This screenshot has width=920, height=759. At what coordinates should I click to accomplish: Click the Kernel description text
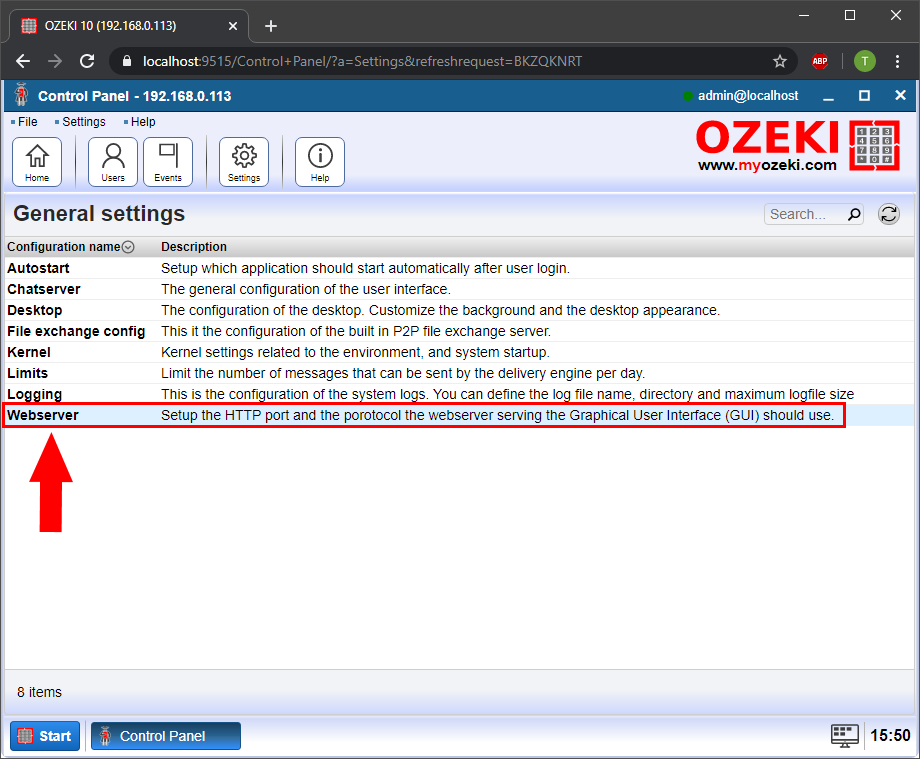[x=356, y=353]
